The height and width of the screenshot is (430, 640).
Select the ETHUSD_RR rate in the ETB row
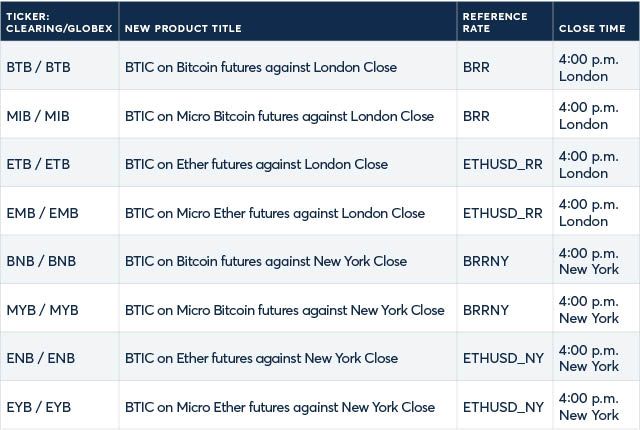point(503,164)
